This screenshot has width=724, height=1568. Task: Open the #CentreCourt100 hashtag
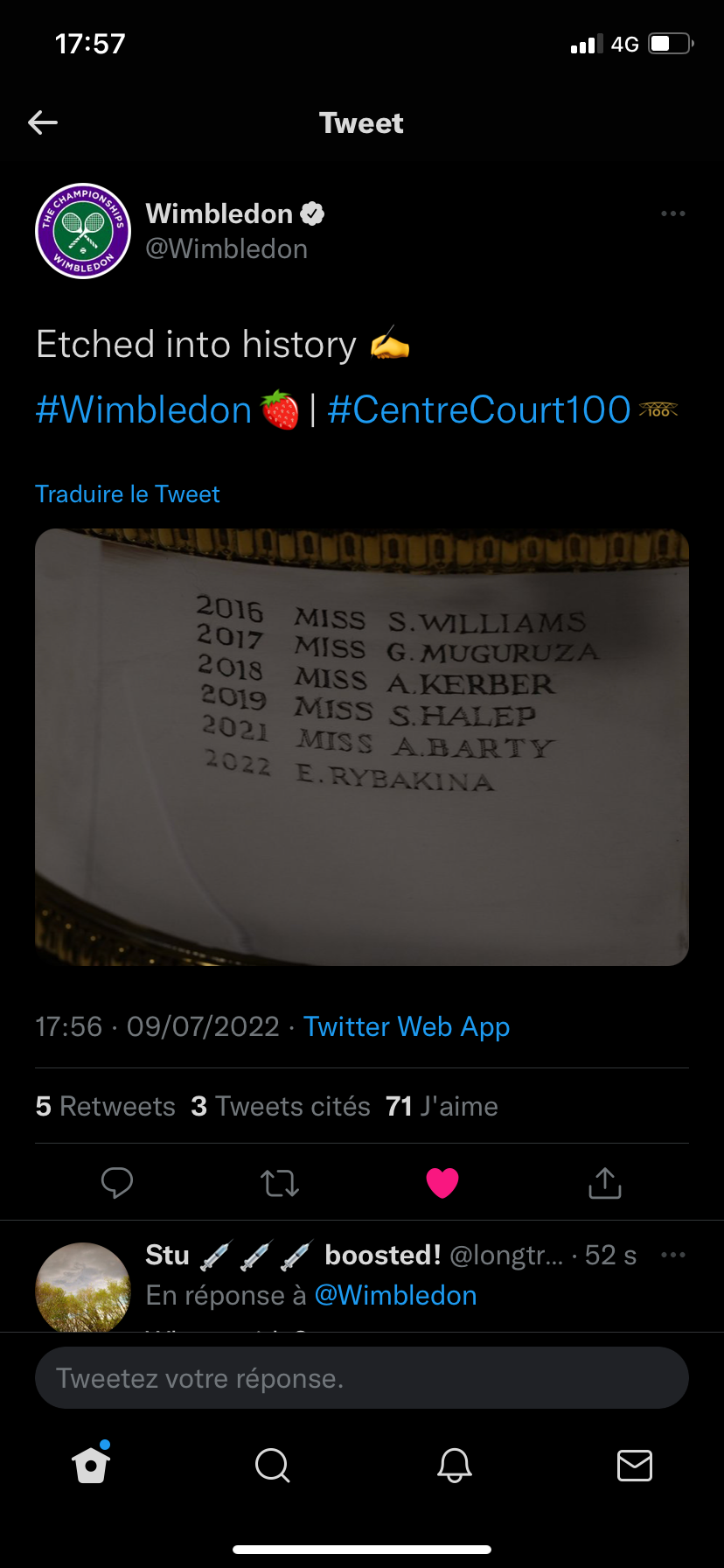(479, 409)
